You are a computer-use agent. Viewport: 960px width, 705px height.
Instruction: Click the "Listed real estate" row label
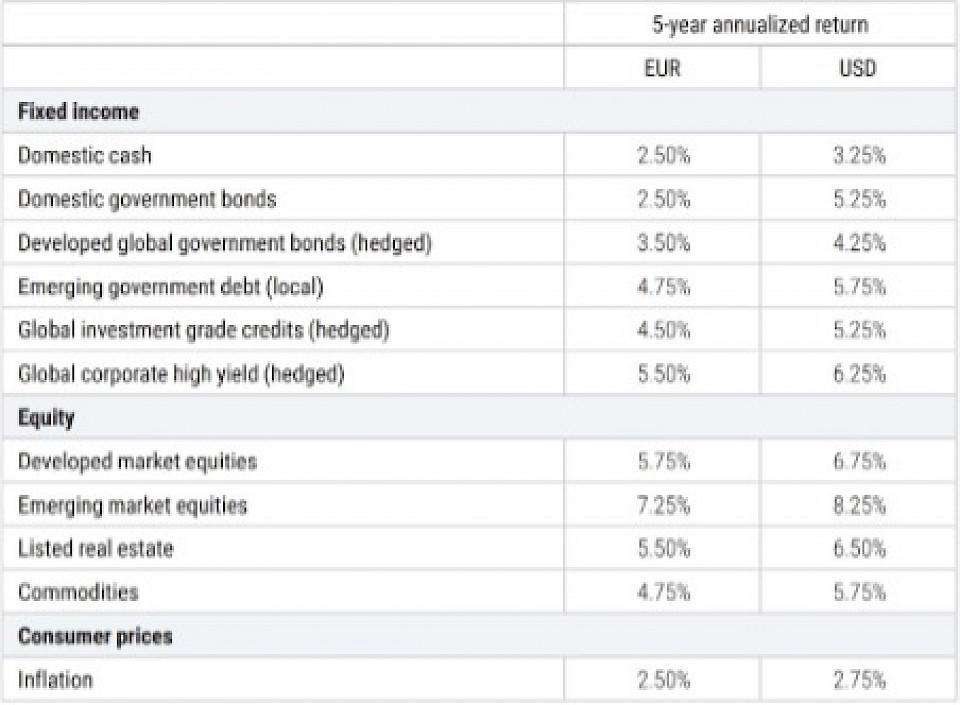(x=95, y=549)
